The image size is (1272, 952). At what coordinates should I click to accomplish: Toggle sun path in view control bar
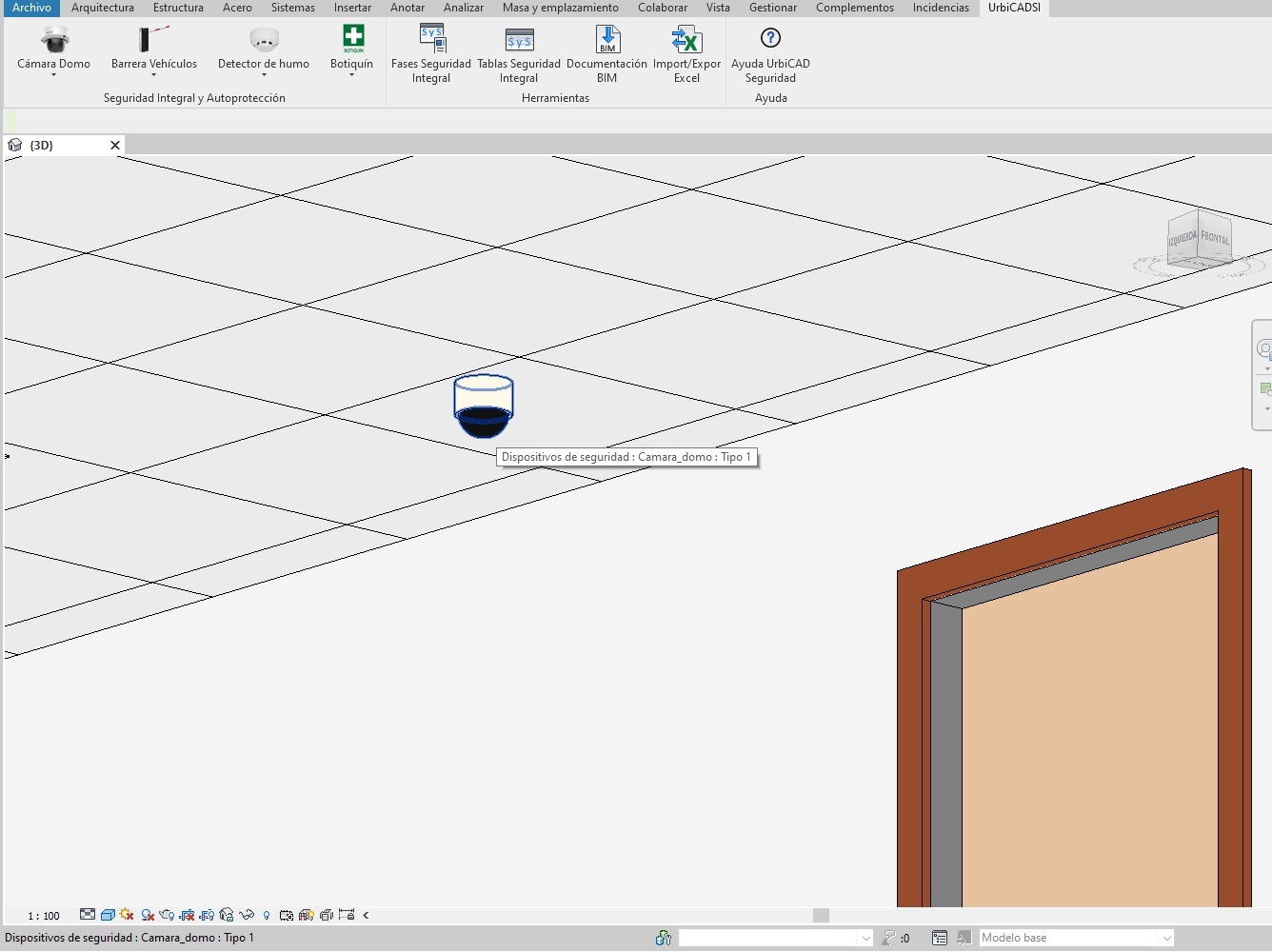point(127,915)
